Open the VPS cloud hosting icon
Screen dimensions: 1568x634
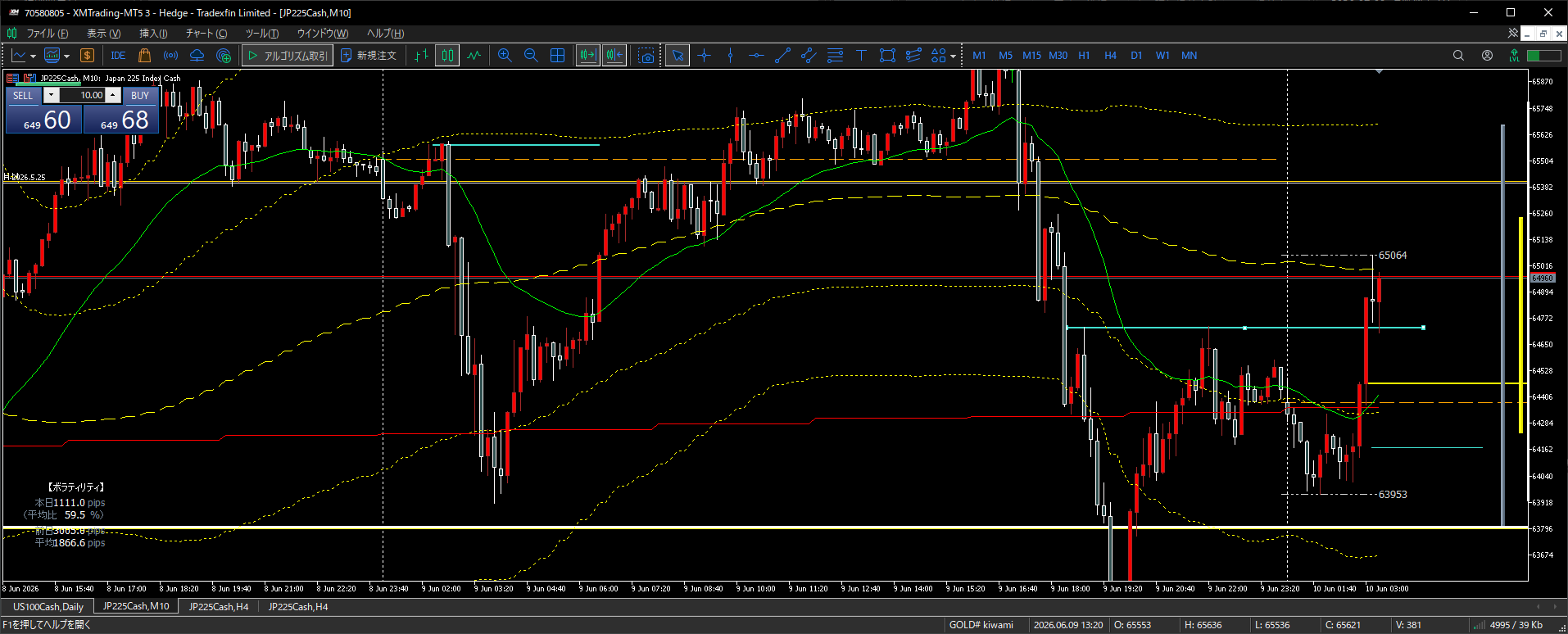(x=197, y=56)
